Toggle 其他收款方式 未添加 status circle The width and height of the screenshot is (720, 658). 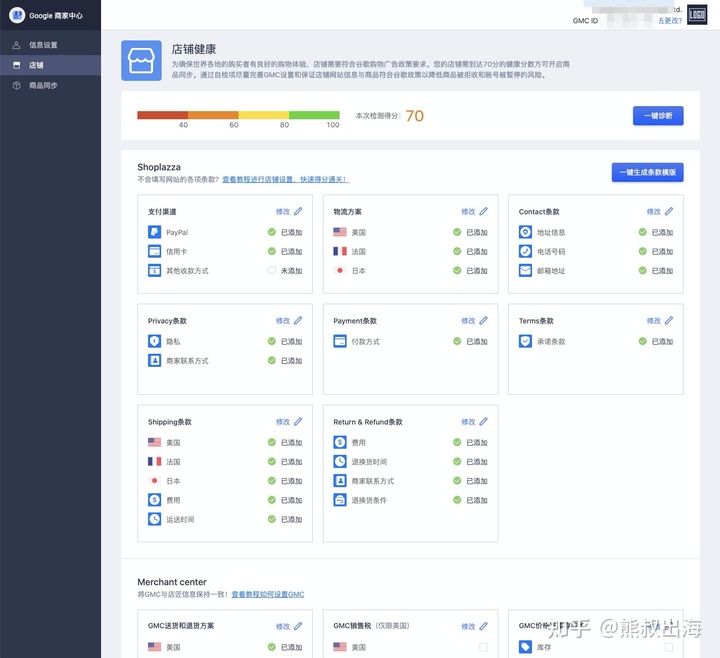272,270
